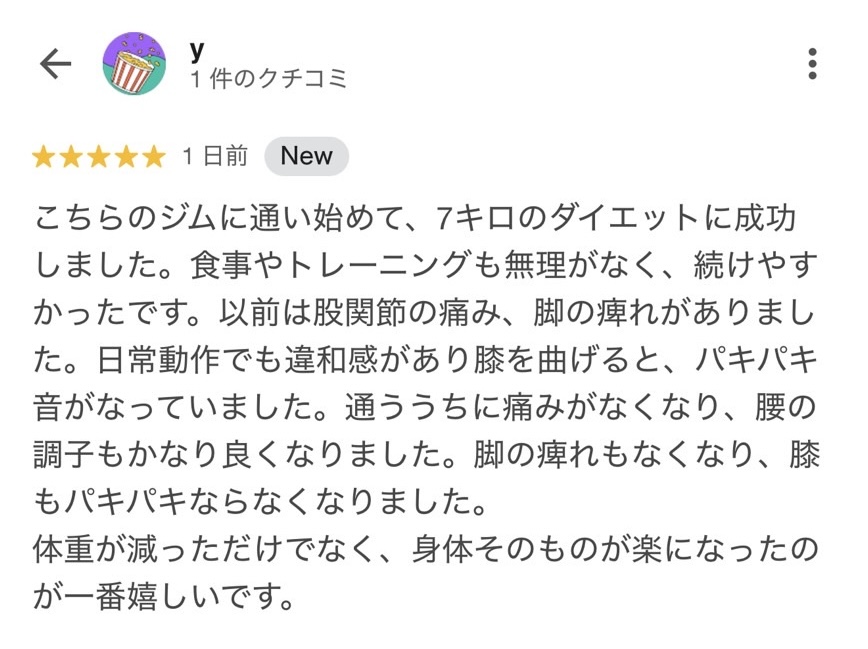The image size is (868, 649).
Task: Click the line starting "体重が減っただけでなく"
Action: click(x=425, y=551)
